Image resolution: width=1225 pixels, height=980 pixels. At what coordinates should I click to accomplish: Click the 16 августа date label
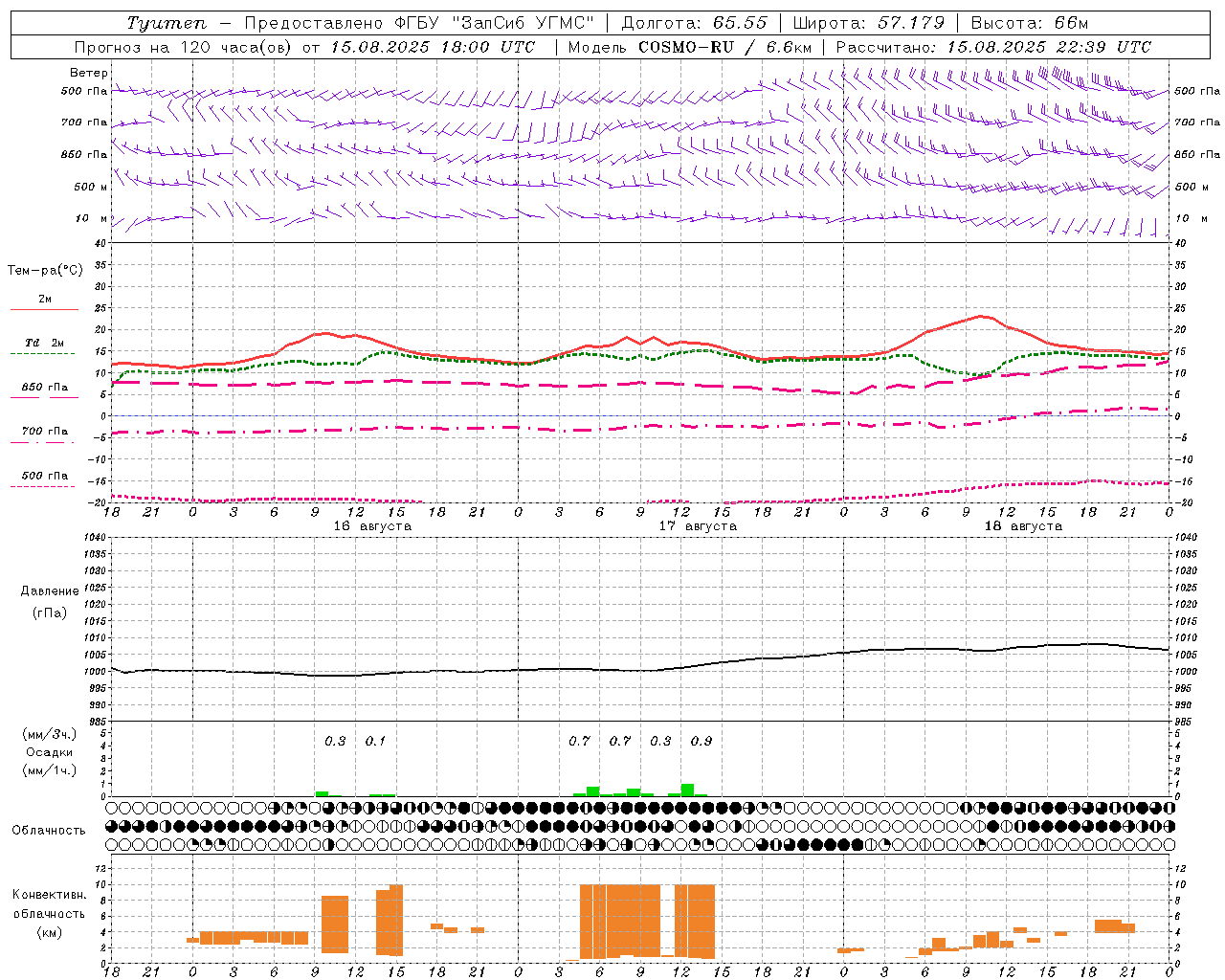point(372,526)
